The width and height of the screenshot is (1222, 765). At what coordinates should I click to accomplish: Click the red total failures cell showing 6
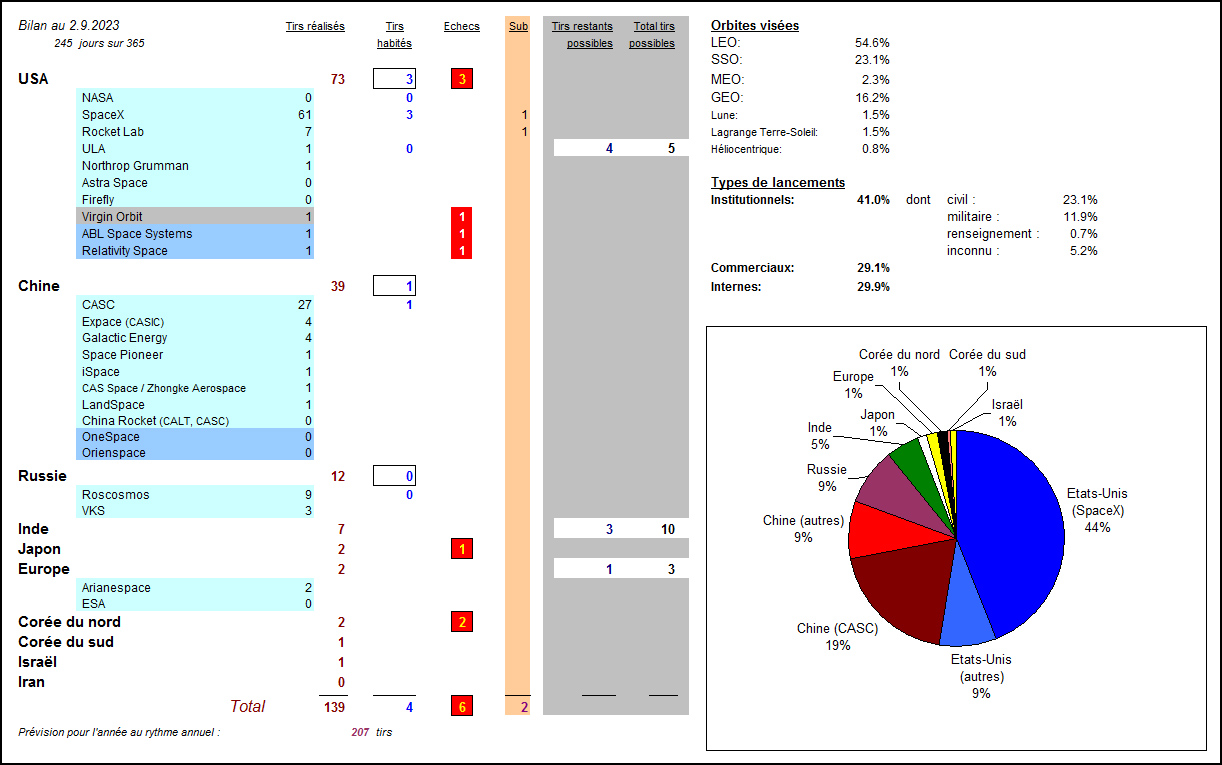[x=462, y=707]
